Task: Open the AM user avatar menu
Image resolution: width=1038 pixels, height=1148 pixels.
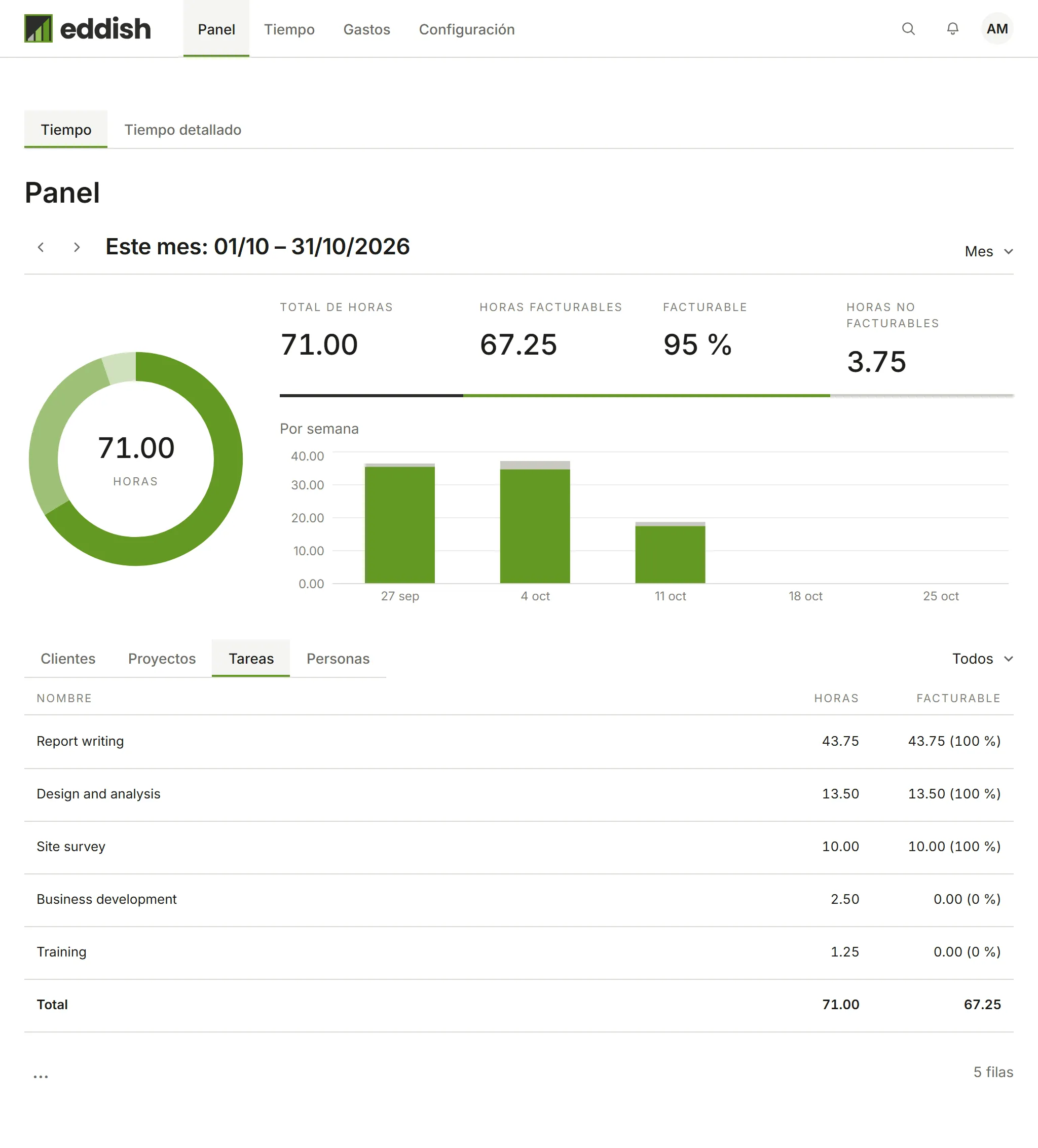Action: [x=996, y=28]
